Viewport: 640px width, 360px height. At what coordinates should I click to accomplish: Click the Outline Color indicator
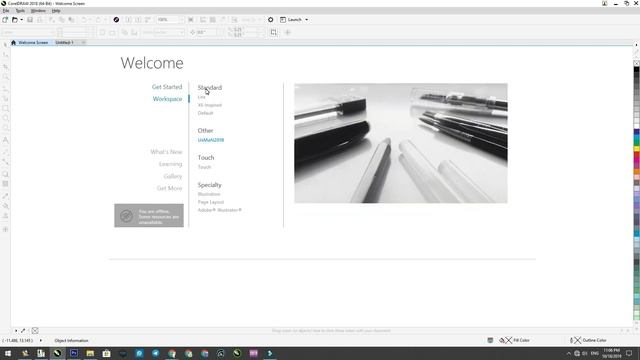588,340
